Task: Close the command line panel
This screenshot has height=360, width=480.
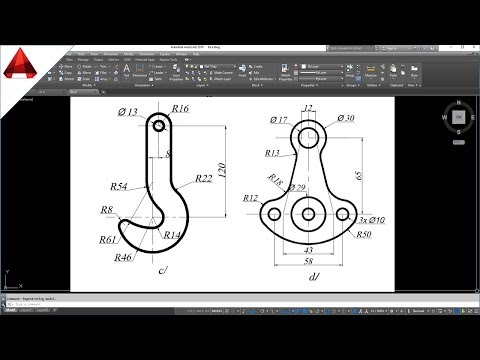Action: coord(3,299)
